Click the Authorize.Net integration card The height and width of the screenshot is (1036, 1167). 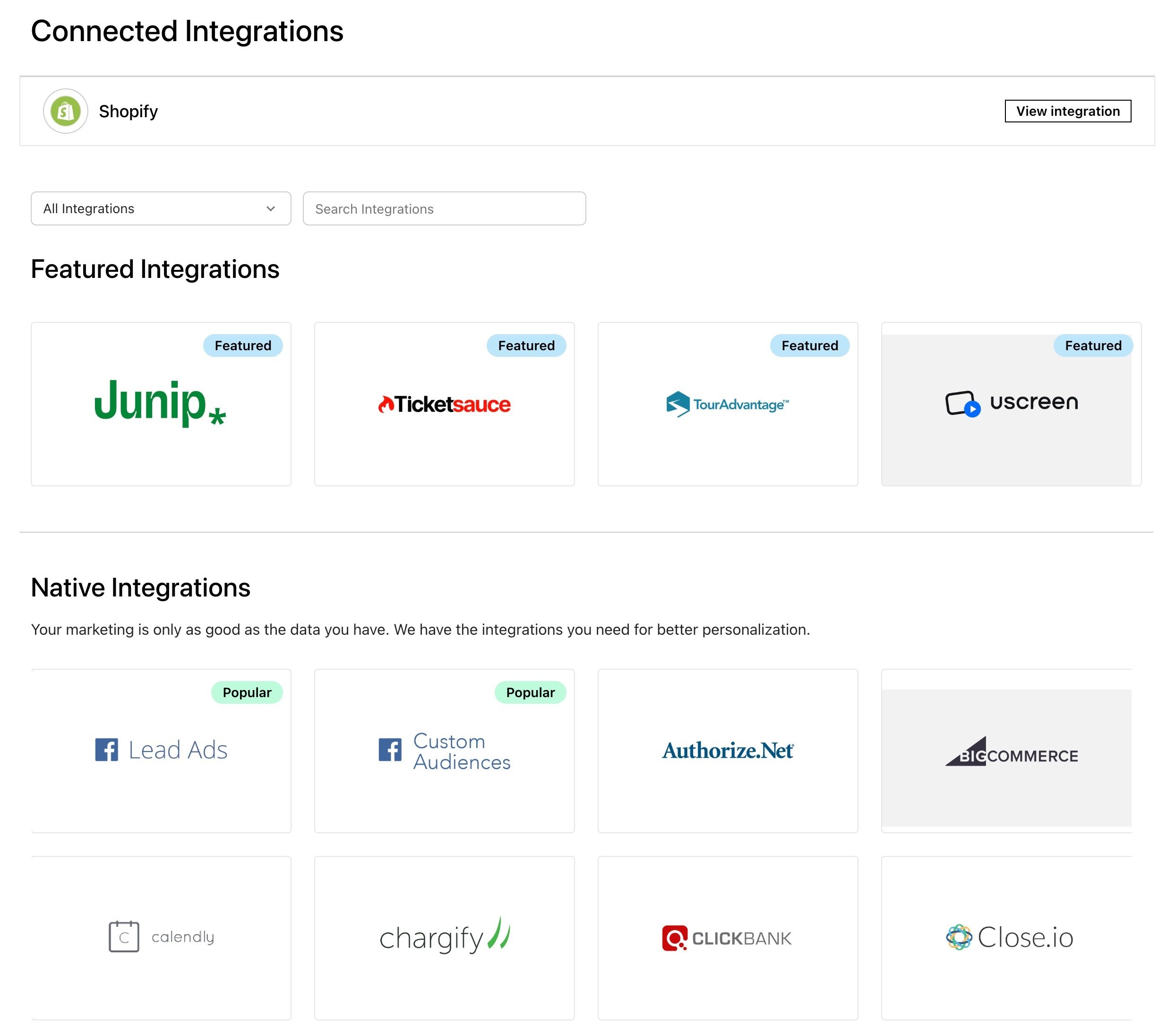coord(728,751)
